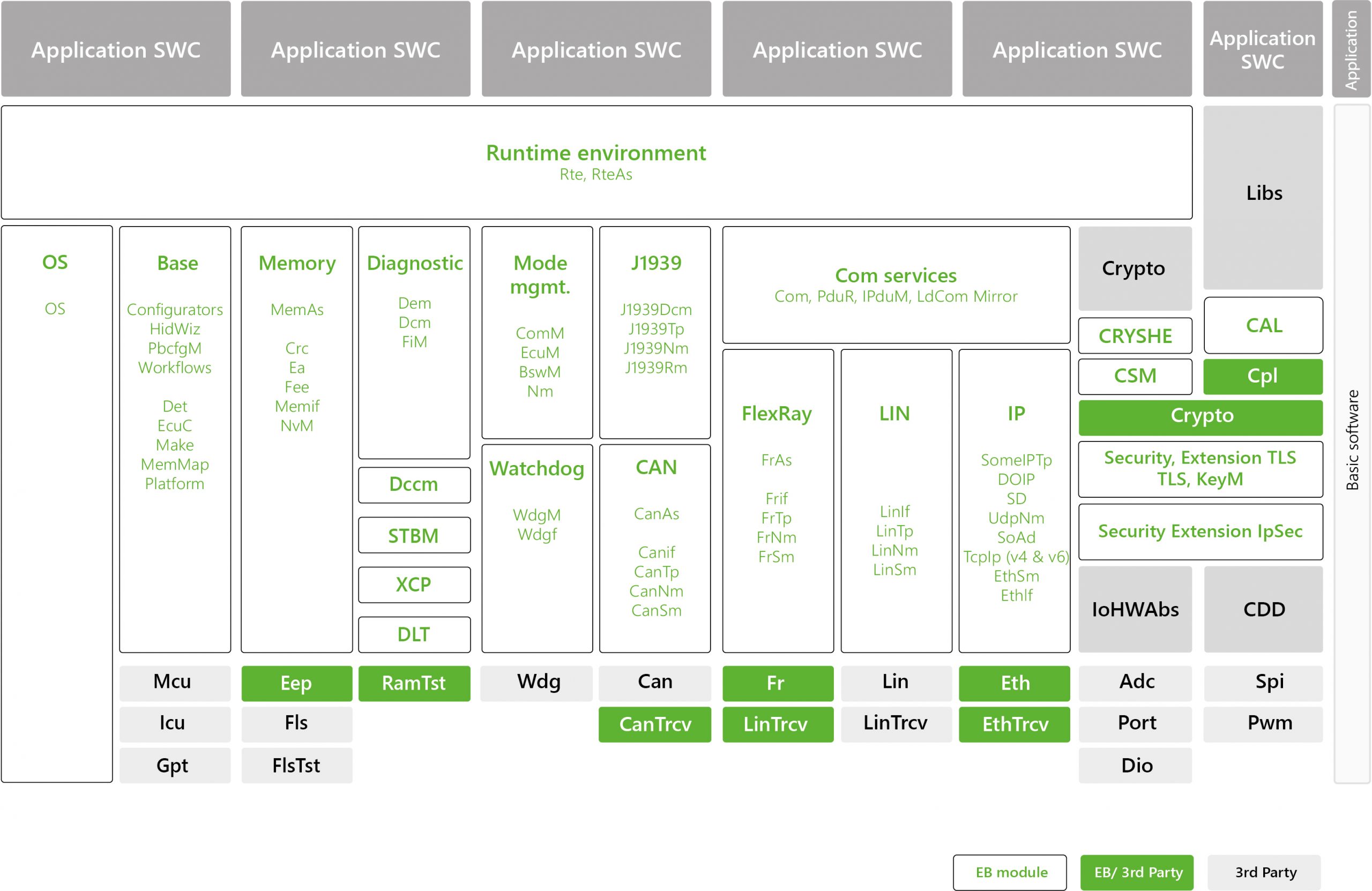Screen dimensions: 1372x891
Task: Click the Dio driver block
Action: tap(1135, 765)
